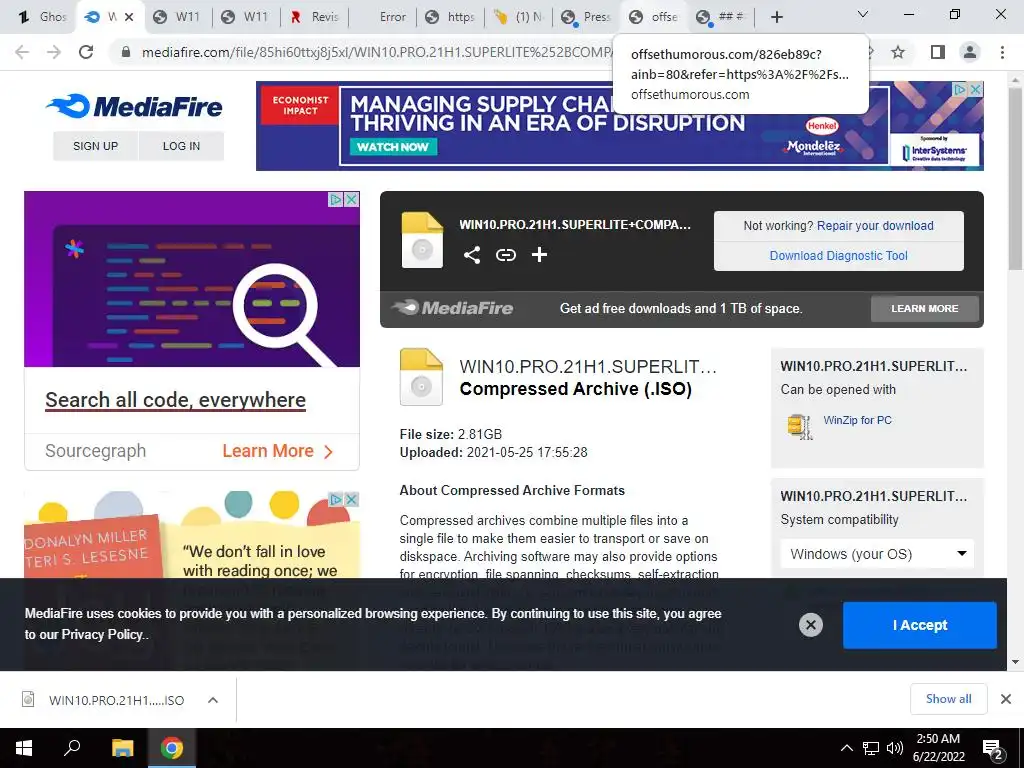The width and height of the screenshot is (1024, 768).
Task: Close the active MediaFire tab
Action: pos(129,17)
